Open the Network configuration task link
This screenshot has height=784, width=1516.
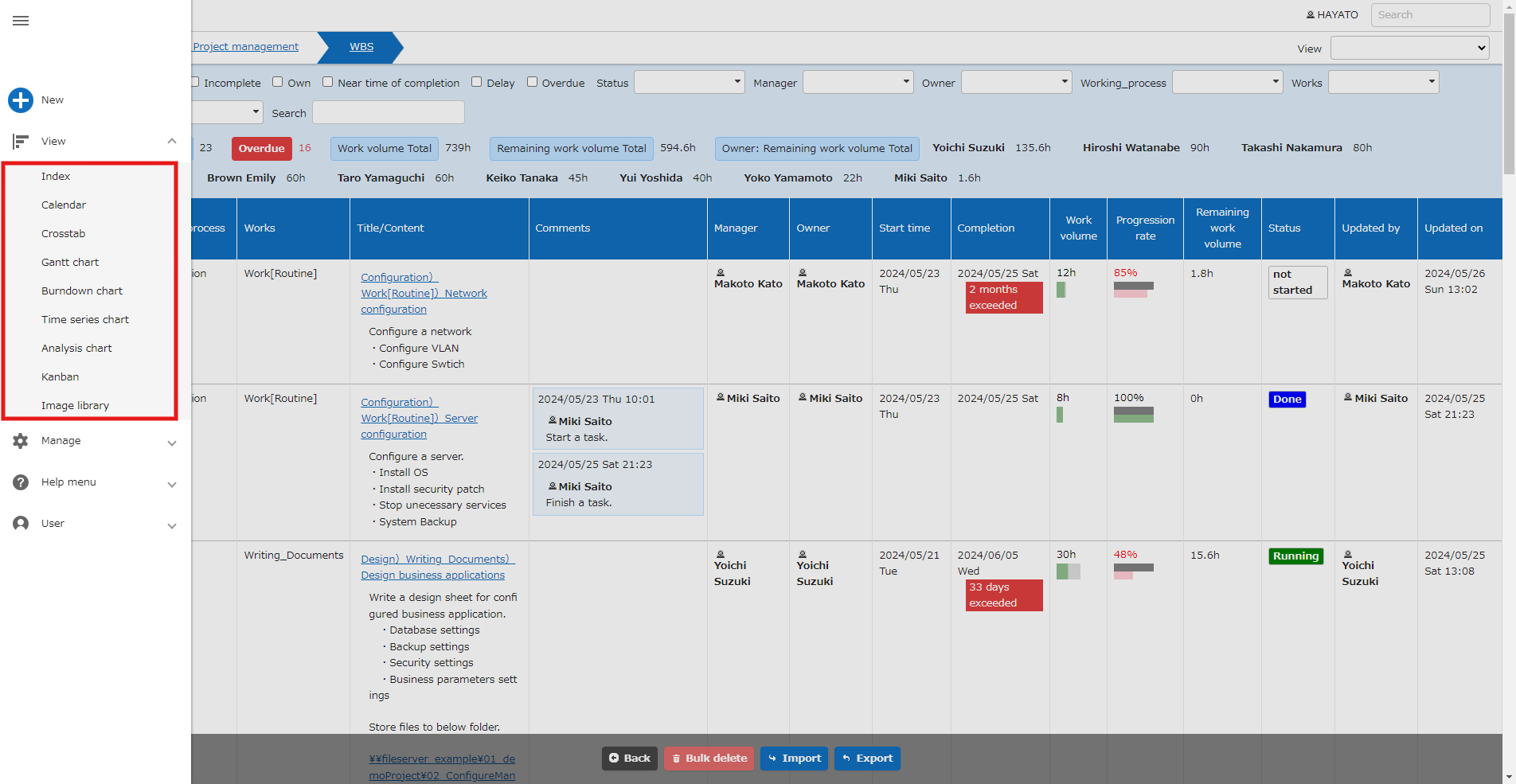424,293
